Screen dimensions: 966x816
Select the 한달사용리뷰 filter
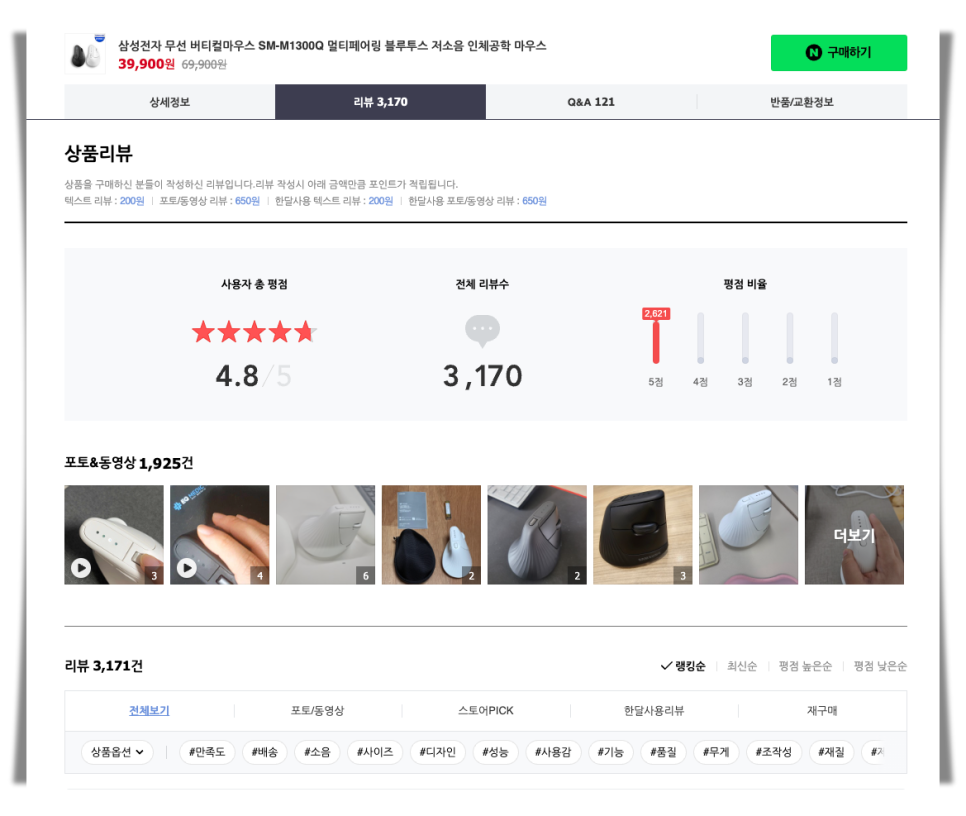click(x=654, y=711)
